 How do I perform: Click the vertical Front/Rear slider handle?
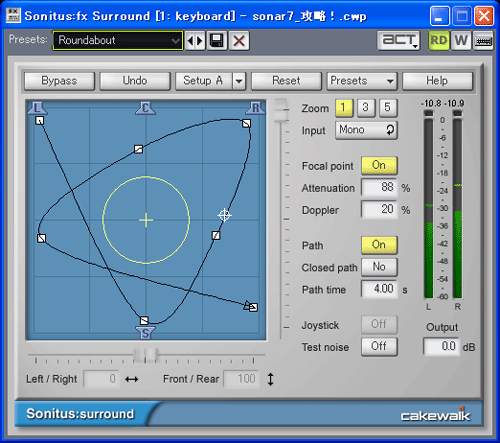(x=281, y=110)
